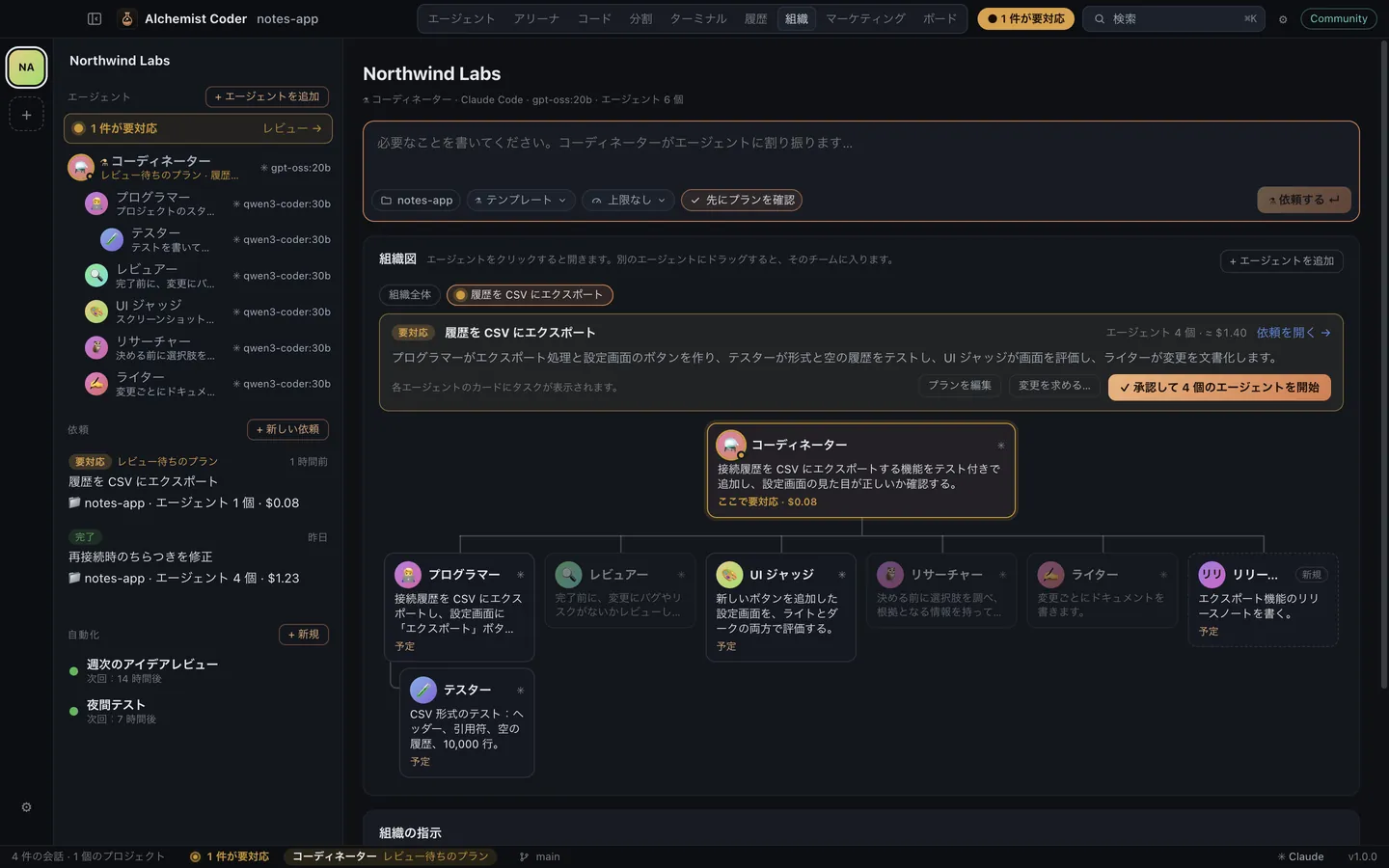Click テスター card avatar in org chart
The width and height of the screenshot is (1389, 868).
coord(423,690)
